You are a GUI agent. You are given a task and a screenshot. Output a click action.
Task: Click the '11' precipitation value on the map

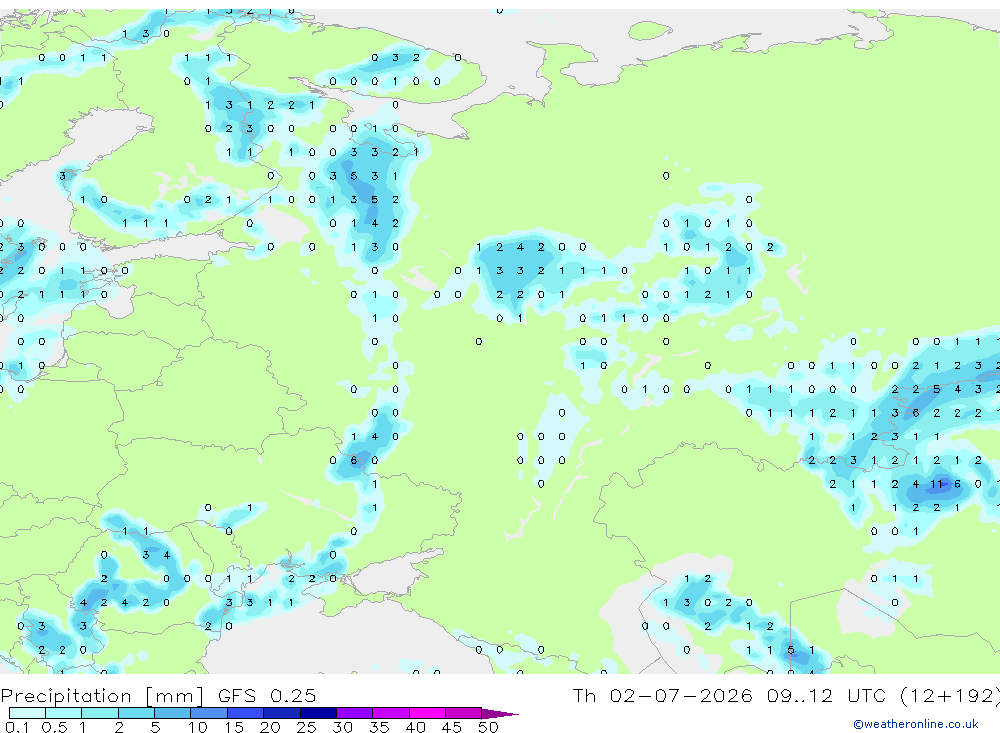[936, 484]
